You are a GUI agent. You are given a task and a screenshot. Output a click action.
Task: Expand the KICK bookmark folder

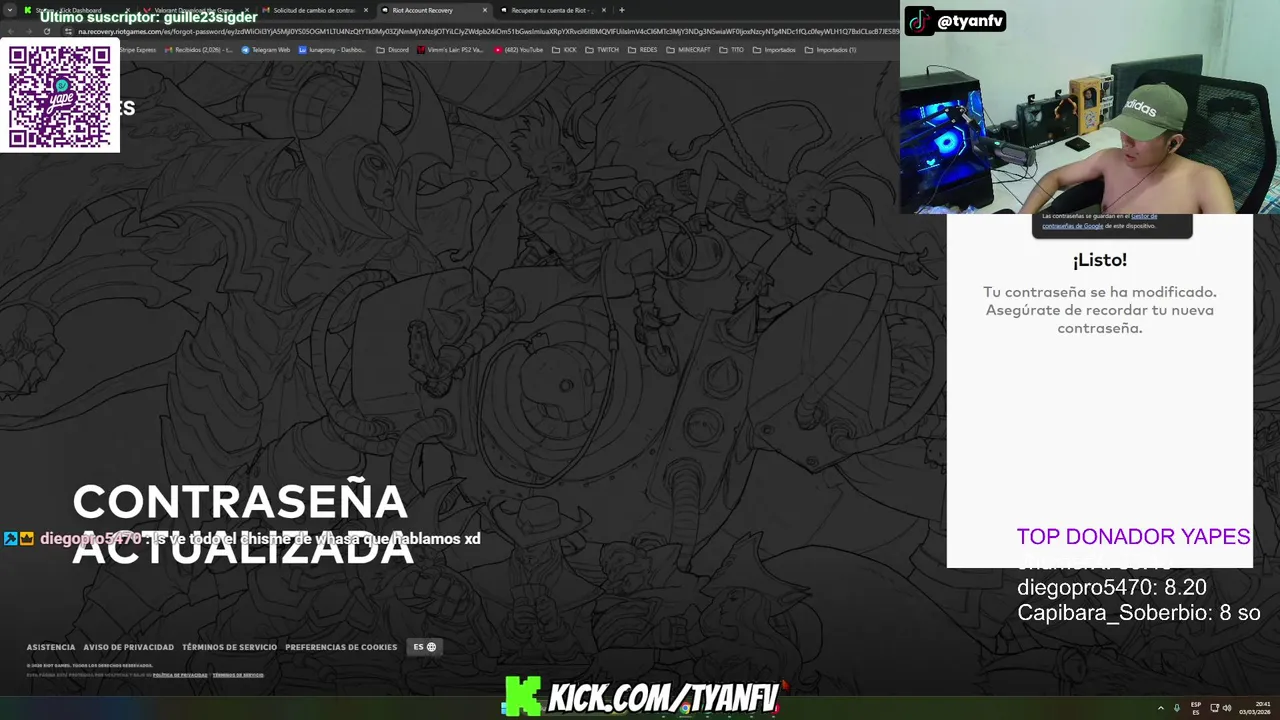click(565, 50)
